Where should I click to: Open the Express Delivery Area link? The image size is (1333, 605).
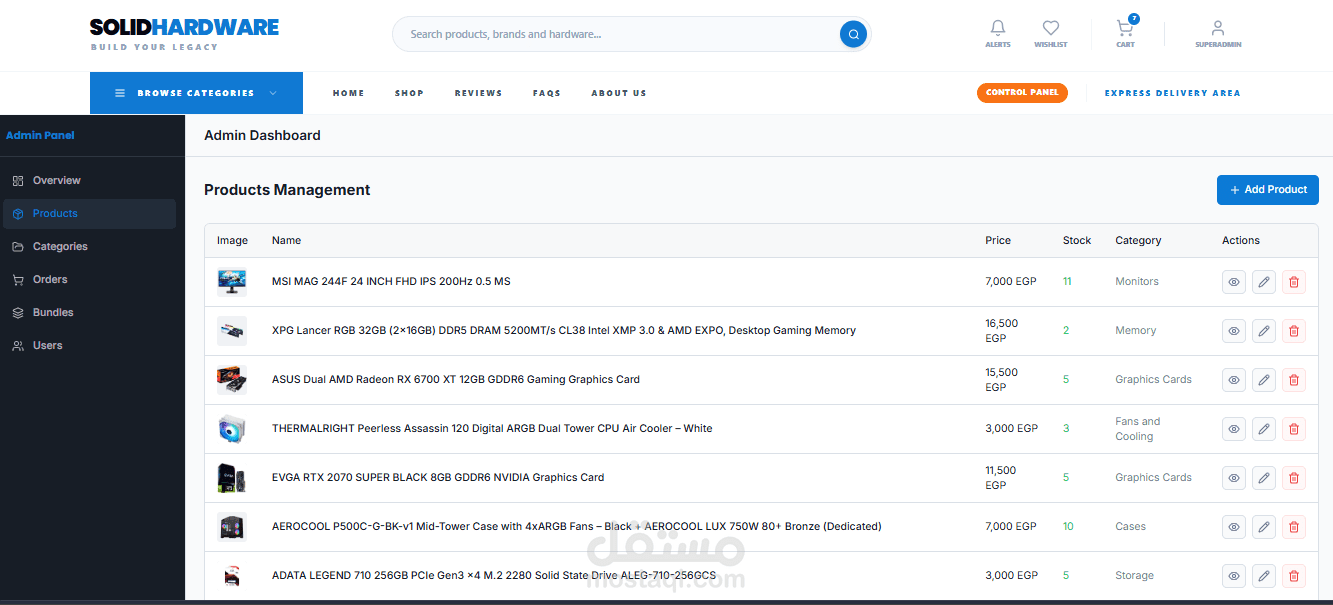[x=1172, y=93]
